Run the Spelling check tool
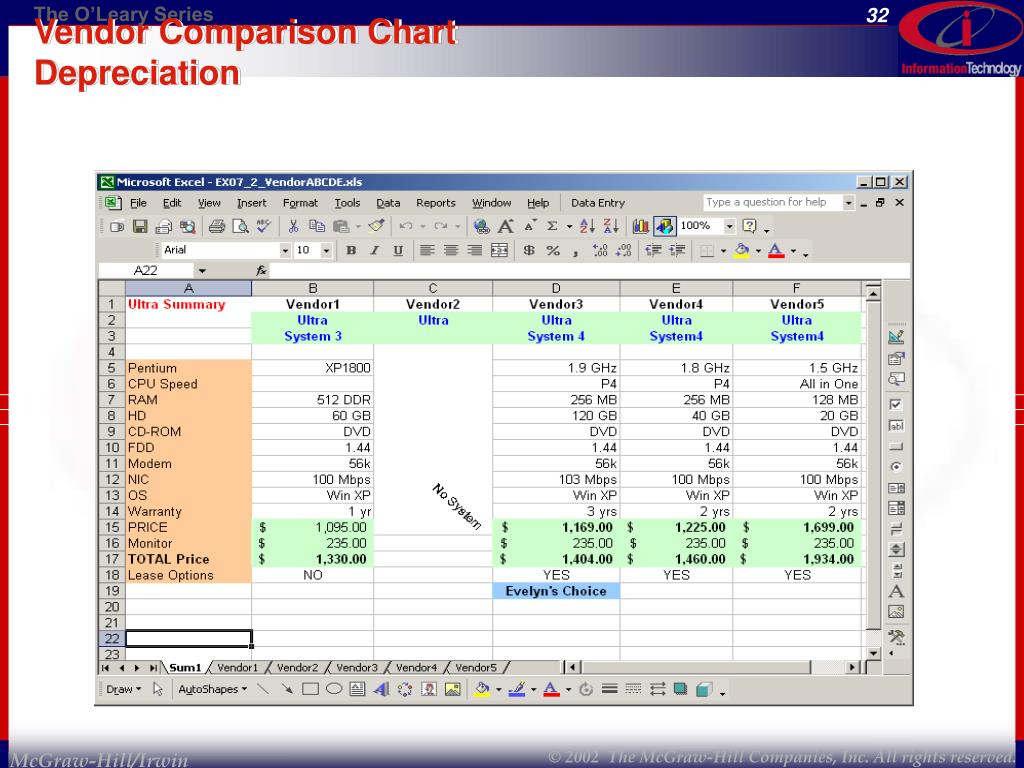 [x=264, y=227]
